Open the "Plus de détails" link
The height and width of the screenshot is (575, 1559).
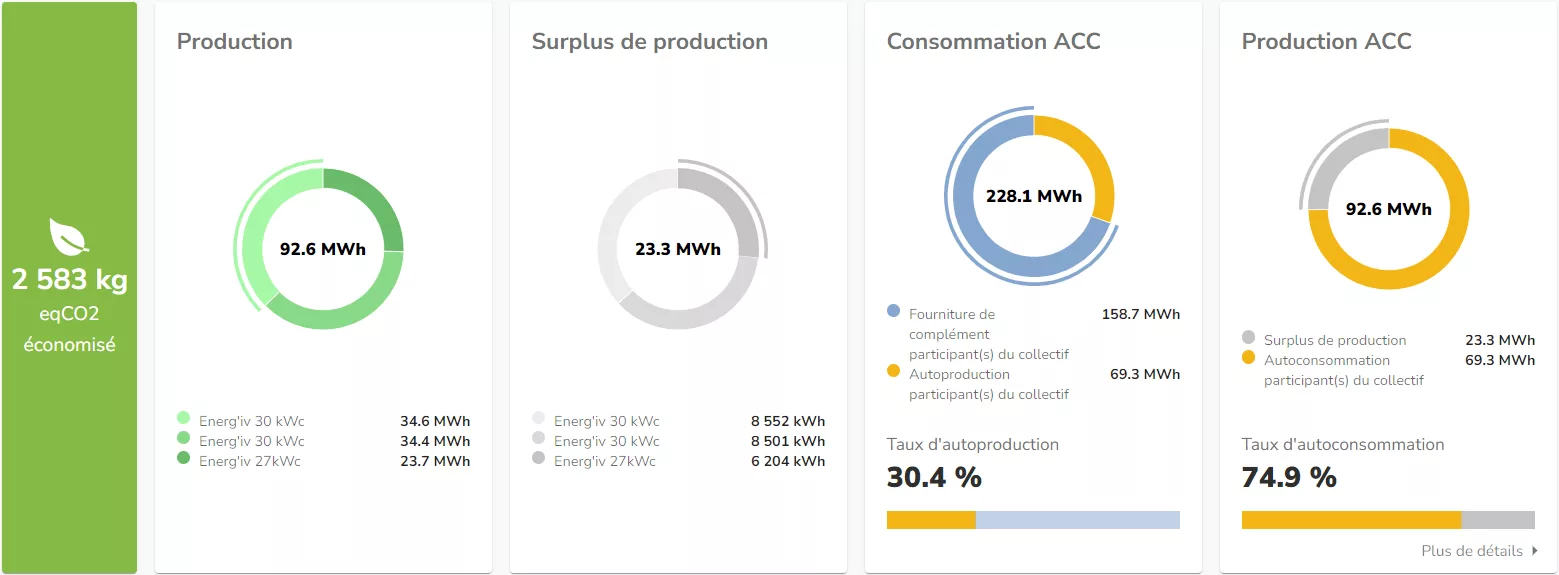pyautogui.click(x=1471, y=551)
